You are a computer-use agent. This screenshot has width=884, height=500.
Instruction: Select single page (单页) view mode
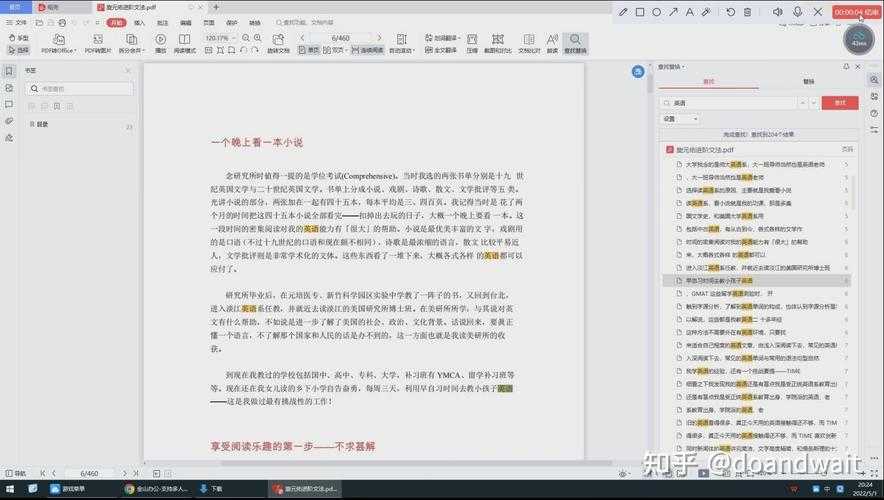click(309, 50)
